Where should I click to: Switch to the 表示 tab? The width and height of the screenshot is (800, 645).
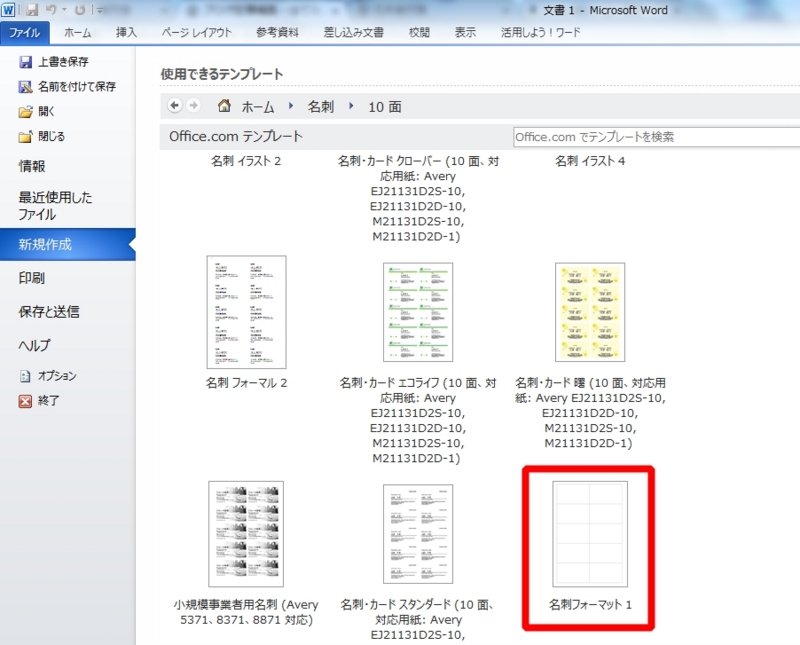pyautogui.click(x=465, y=33)
